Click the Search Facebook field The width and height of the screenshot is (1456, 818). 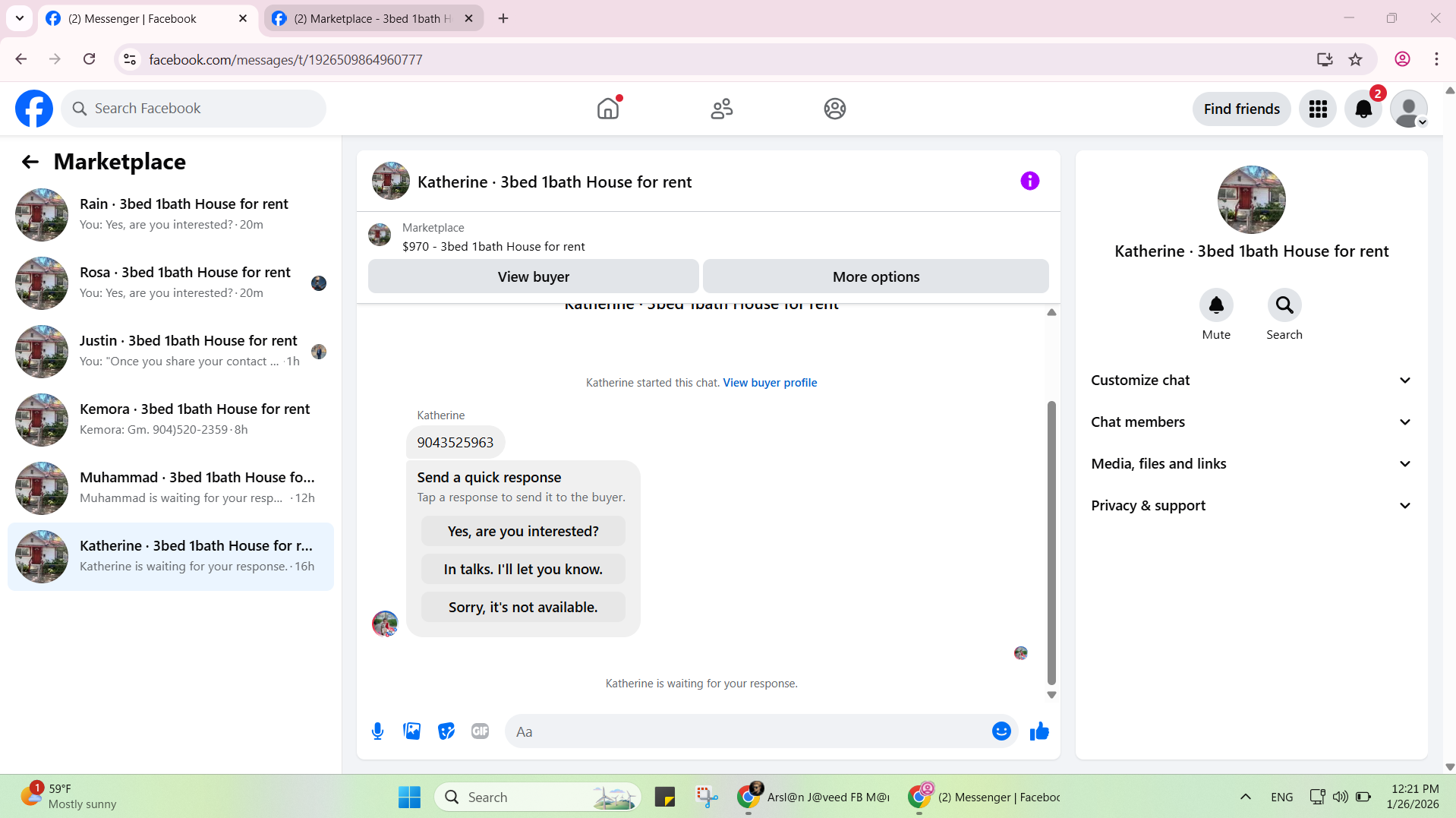[194, 109]
